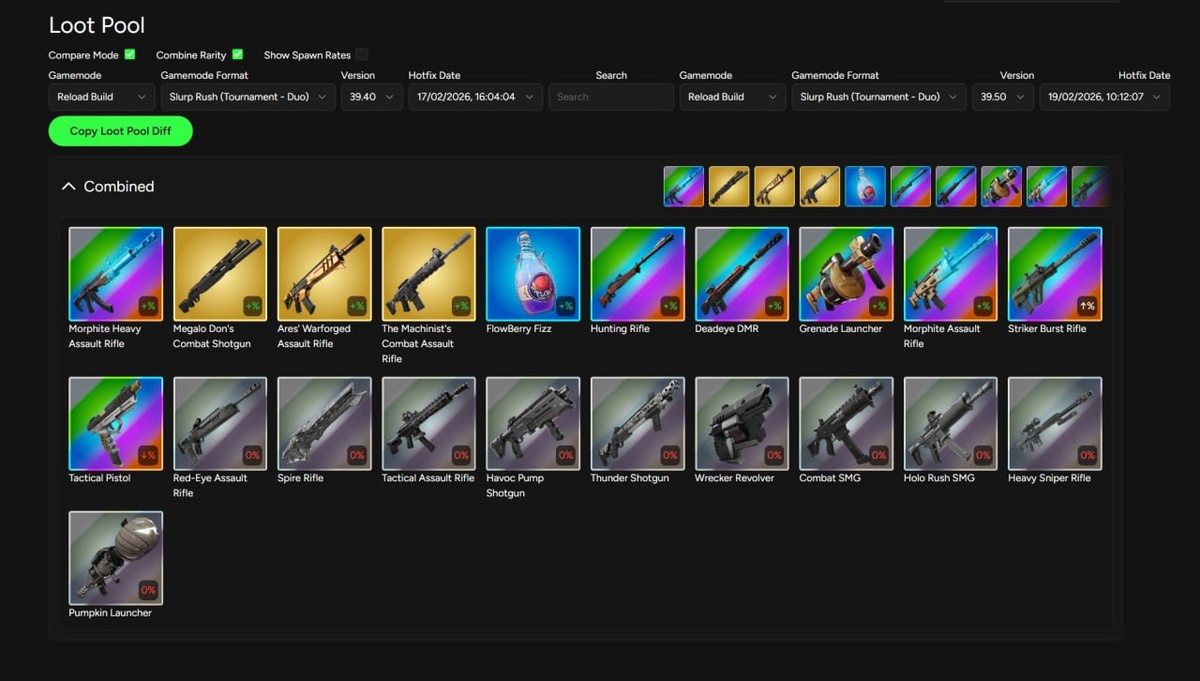The image size is (1200, 681).
Task: Select the Red-Eye Assault Rifle tile
Action: (x=220, y=423)
